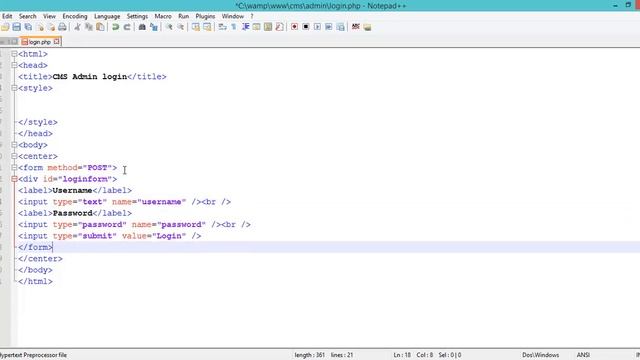Click the ABC spell check icon

pos(356,27)
